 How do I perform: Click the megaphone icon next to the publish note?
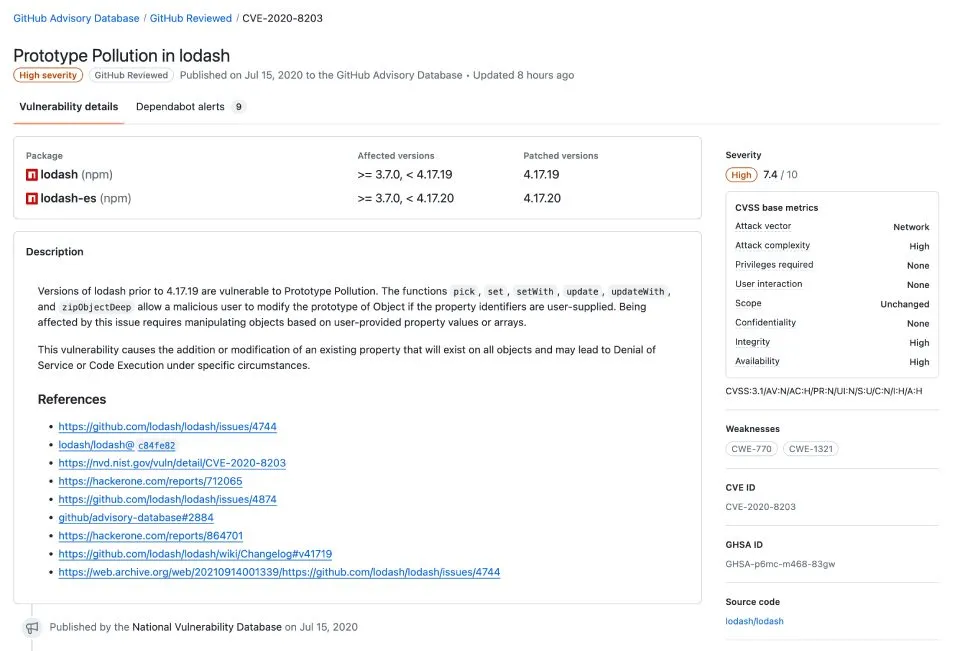point(31,627)
